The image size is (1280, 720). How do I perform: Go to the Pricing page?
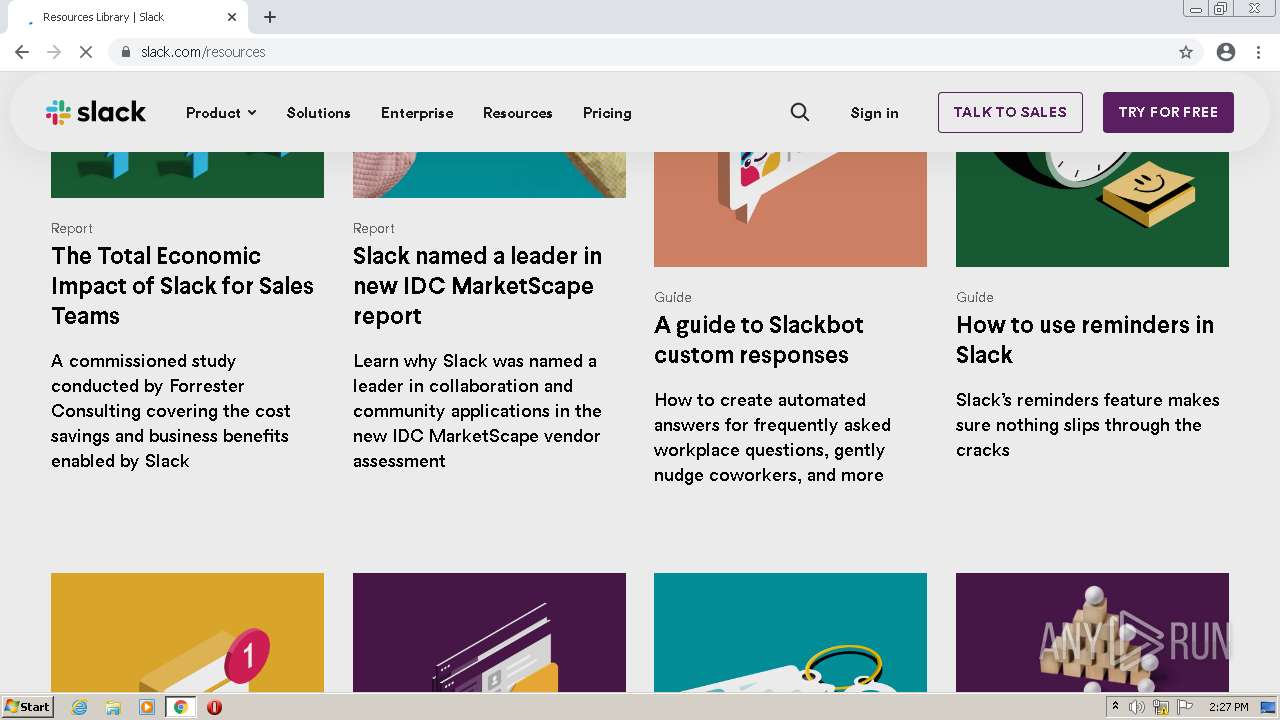point(607,113)
